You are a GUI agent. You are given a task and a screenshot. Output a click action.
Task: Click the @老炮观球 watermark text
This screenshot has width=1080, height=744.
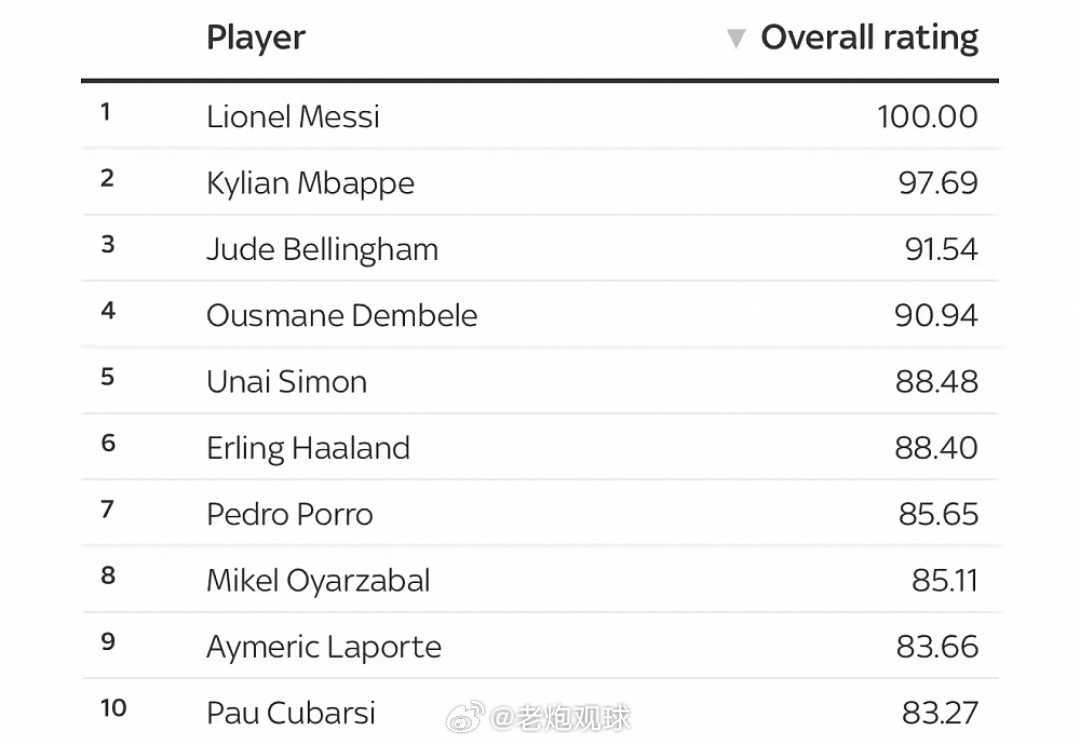(560, 719)
